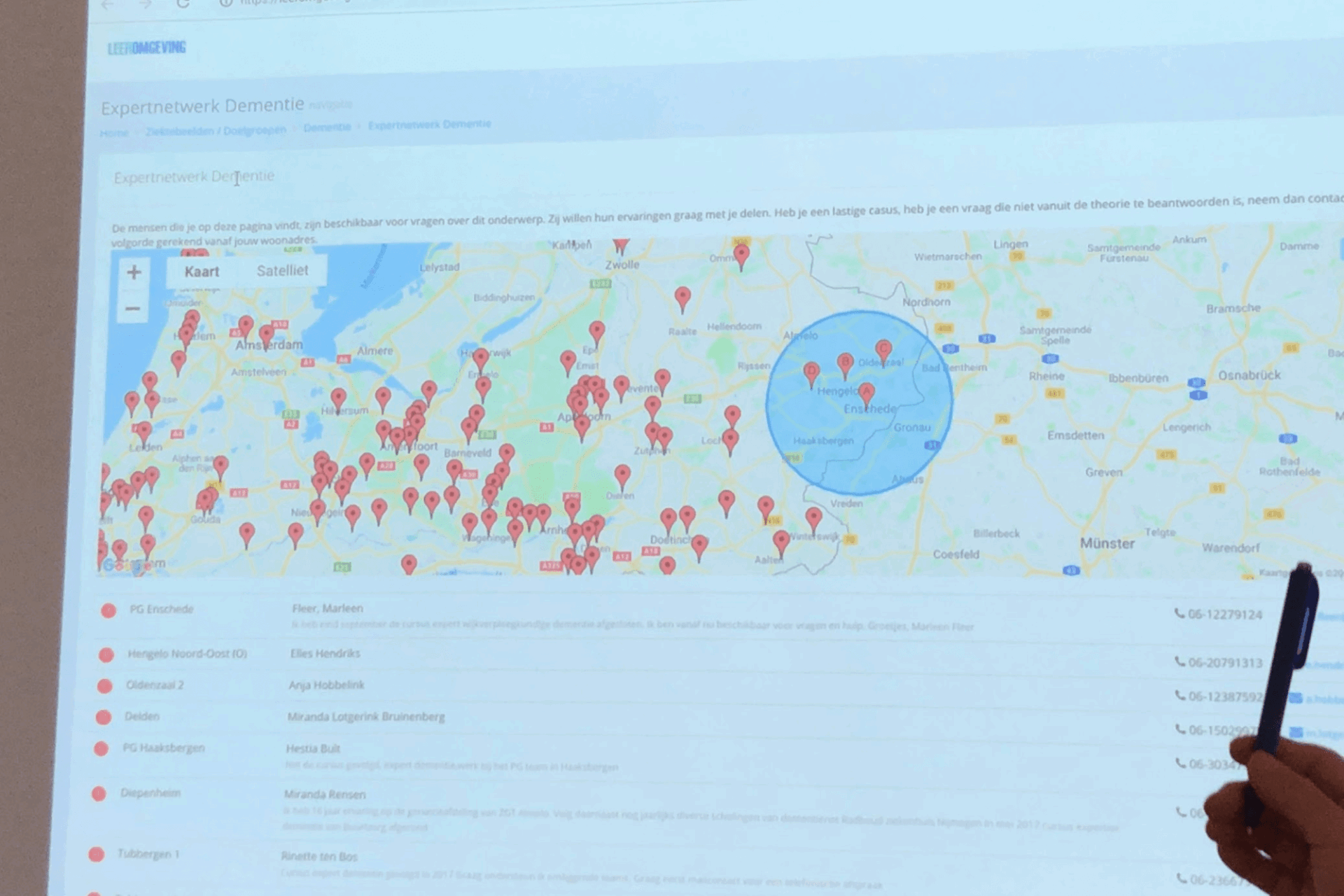Click phone icon for 06-20791313

click(1180, 661)
